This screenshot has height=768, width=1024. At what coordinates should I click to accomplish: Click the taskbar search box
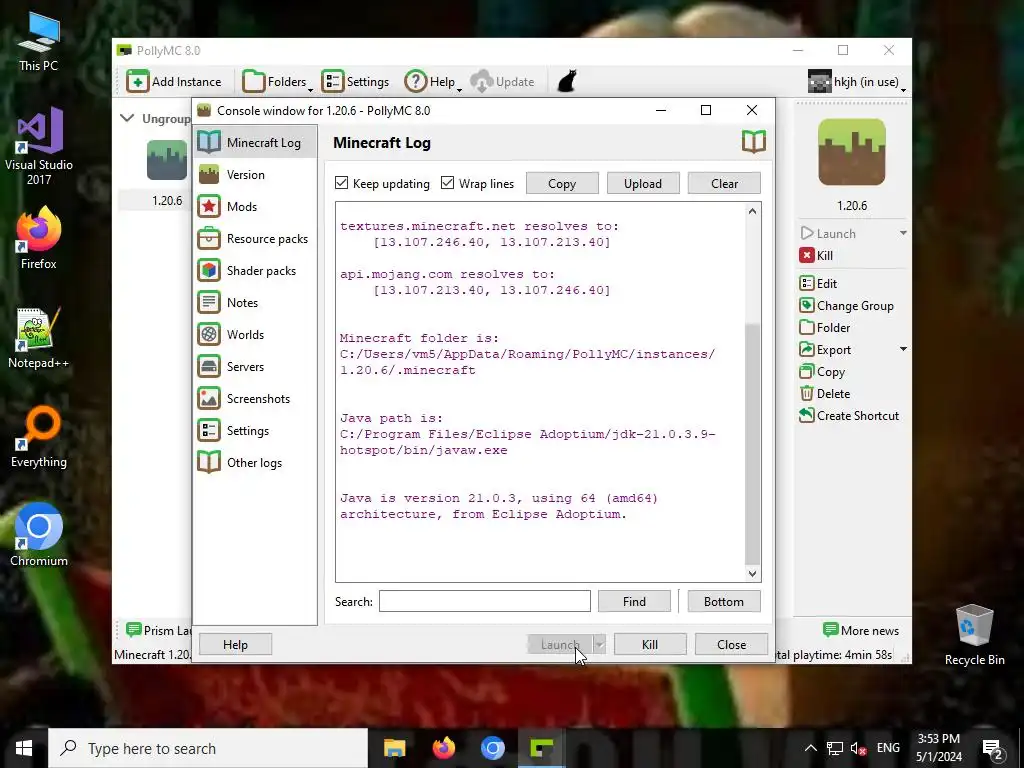click(x=208, y=748)
